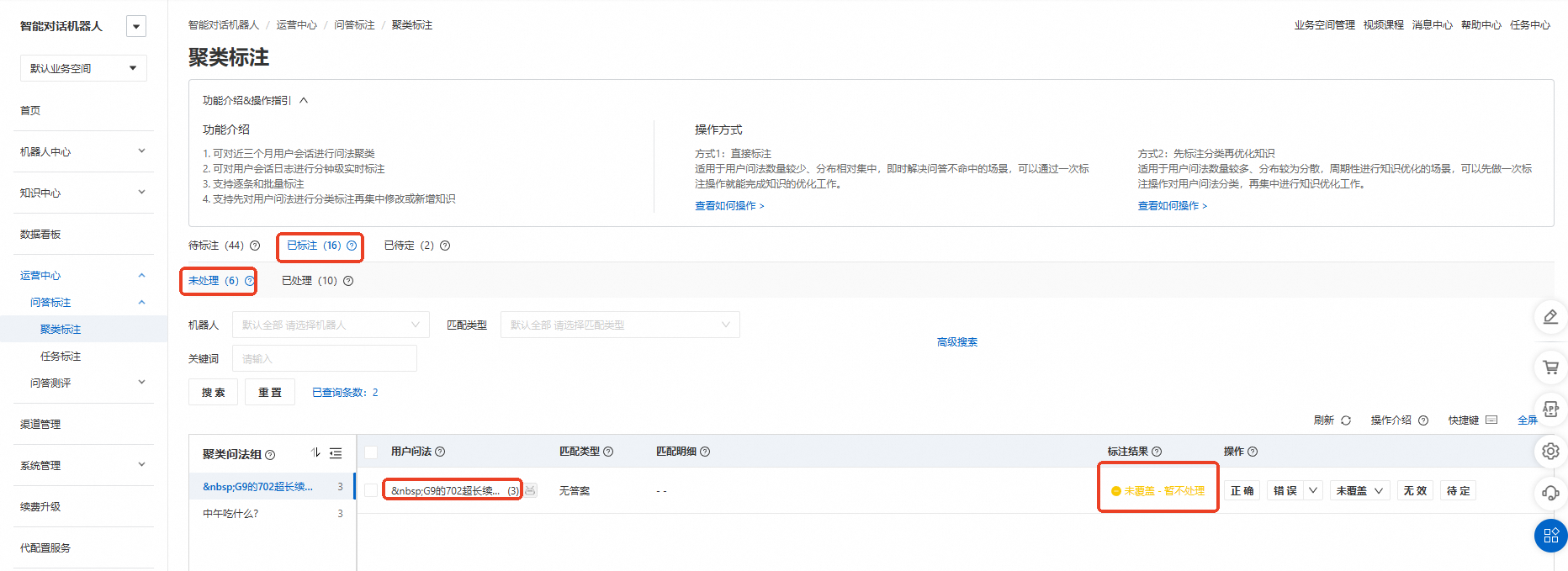This screenshot has width=1568, height=571.
Task: Click the keyboard icon beside 快捷键
Action: pyautogui.click(x=1491, y=420)
